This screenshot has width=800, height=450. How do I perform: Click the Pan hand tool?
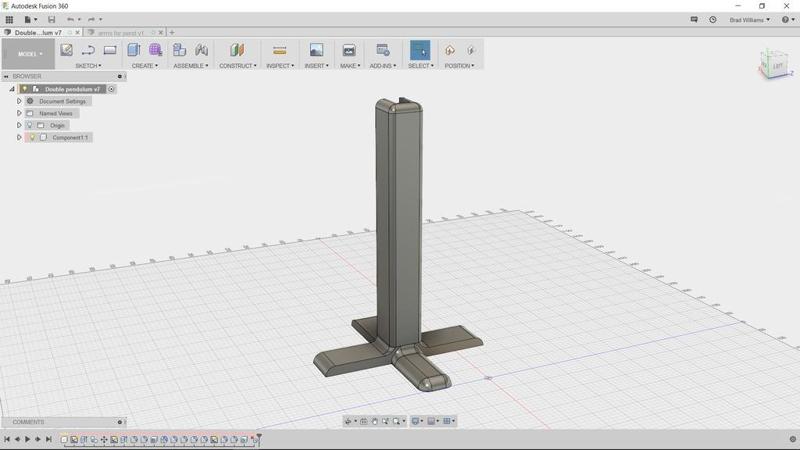tap(374, 421)
